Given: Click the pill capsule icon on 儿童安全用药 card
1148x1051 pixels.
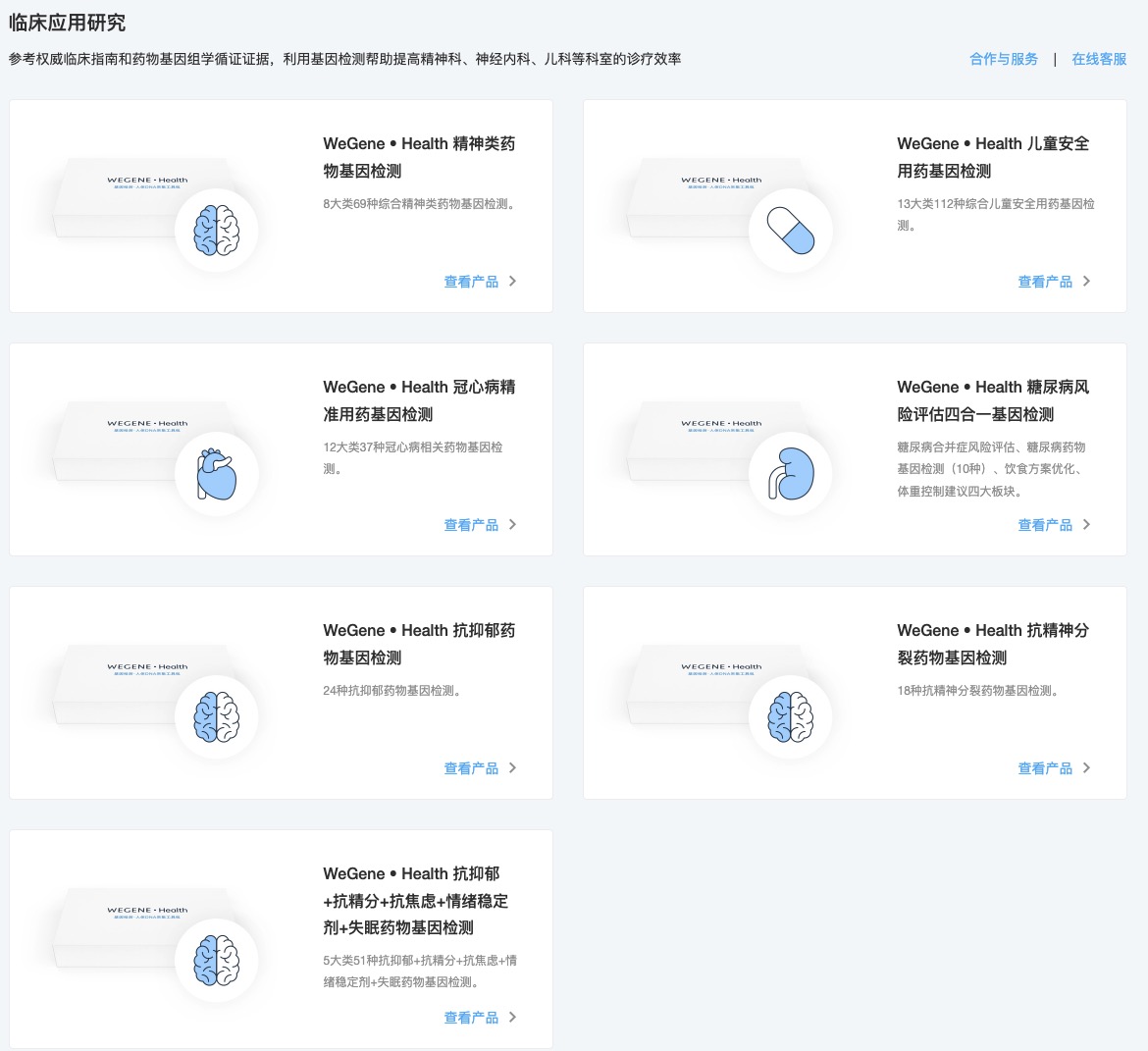Looking at the screenshot, I should click(791, 231).
